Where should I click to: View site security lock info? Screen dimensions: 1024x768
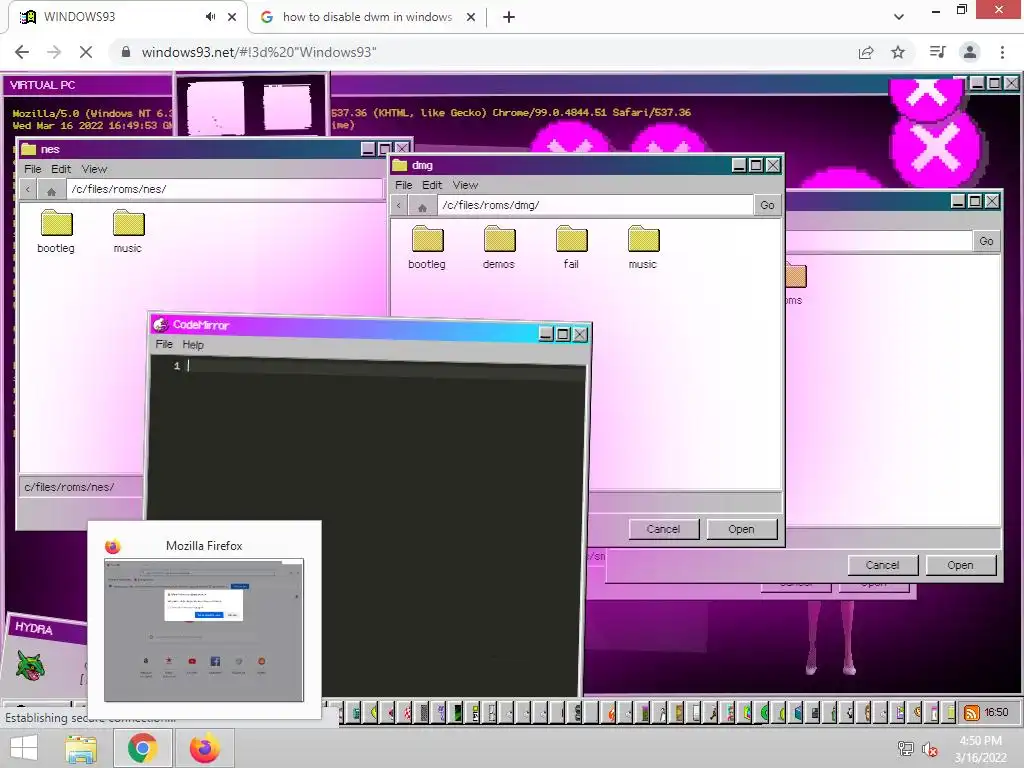[x=126, y=52]
